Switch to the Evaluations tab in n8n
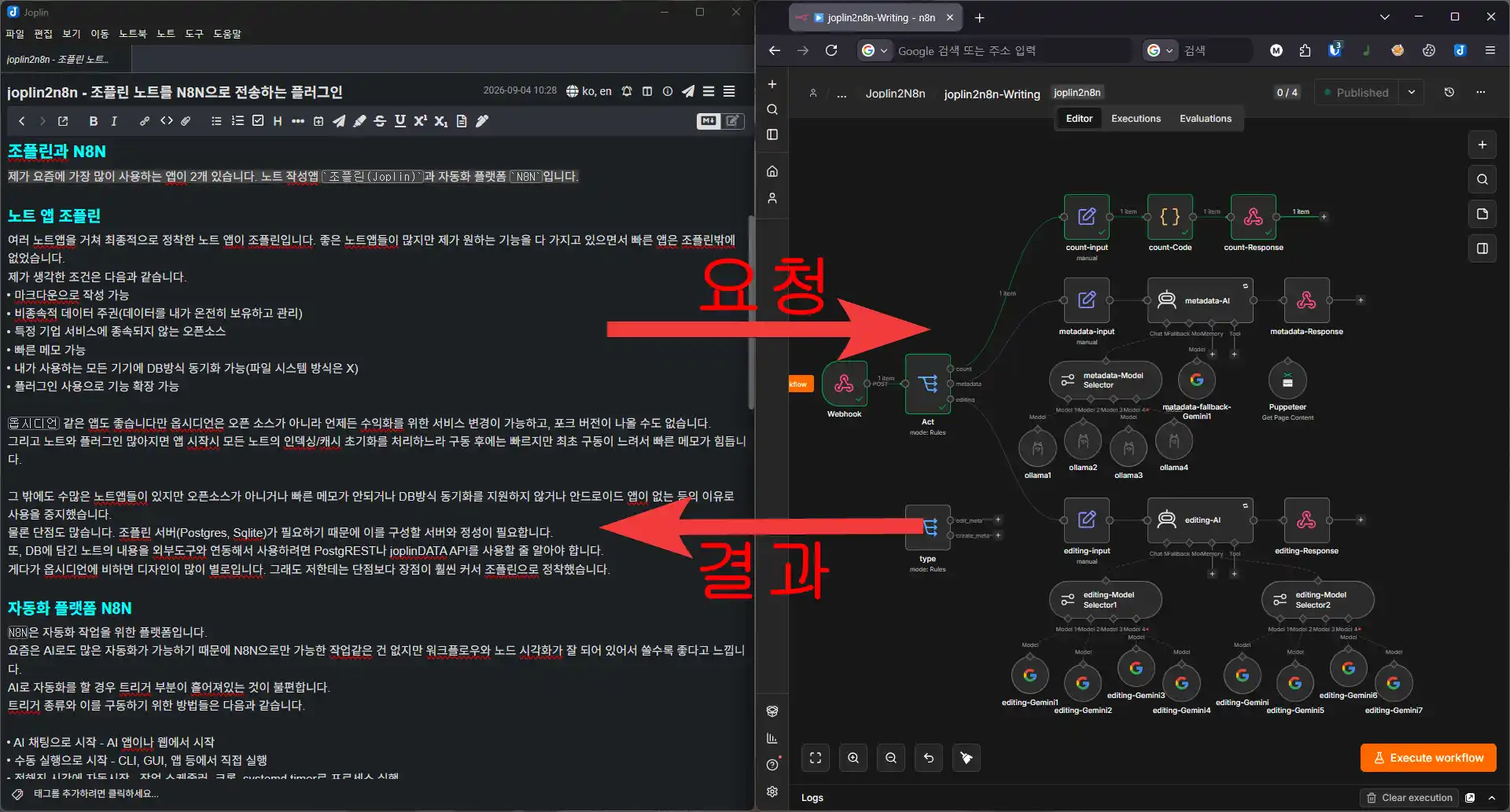Image resolution: width=1510 pixels, height=812 pixels. point(1206,119)
